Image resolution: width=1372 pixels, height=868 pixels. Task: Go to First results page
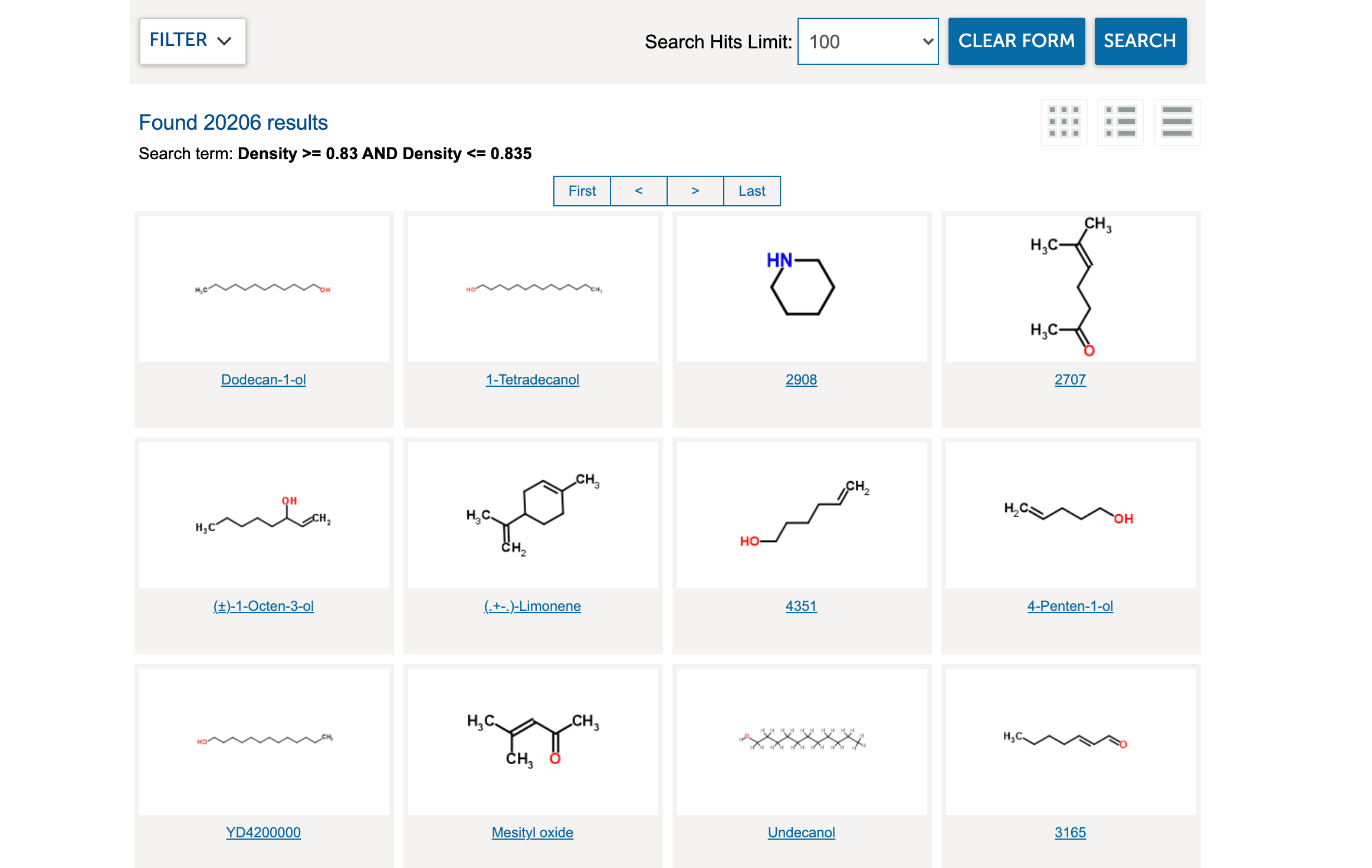tap(582, 191)
